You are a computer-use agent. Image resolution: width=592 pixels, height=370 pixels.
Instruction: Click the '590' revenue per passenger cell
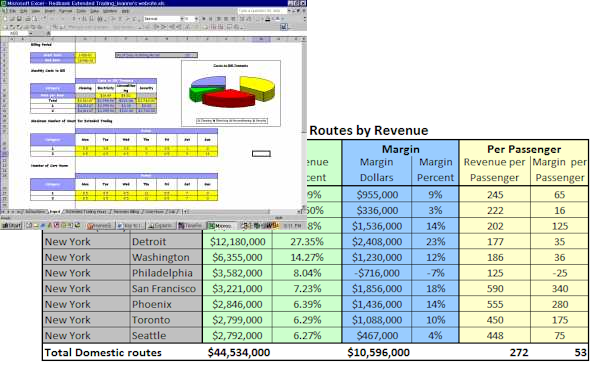coord(495,289)
